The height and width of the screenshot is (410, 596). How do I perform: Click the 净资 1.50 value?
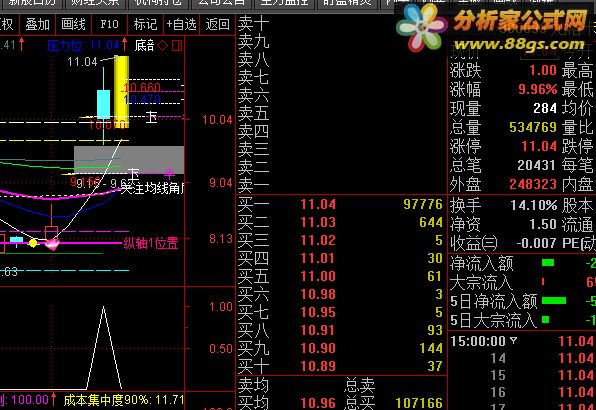pos(543,225)
